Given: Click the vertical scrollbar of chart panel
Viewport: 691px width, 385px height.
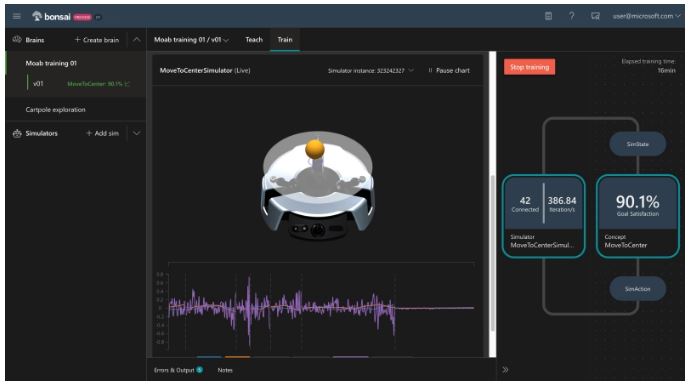Looking at the screenshot, I should (492, 253).
